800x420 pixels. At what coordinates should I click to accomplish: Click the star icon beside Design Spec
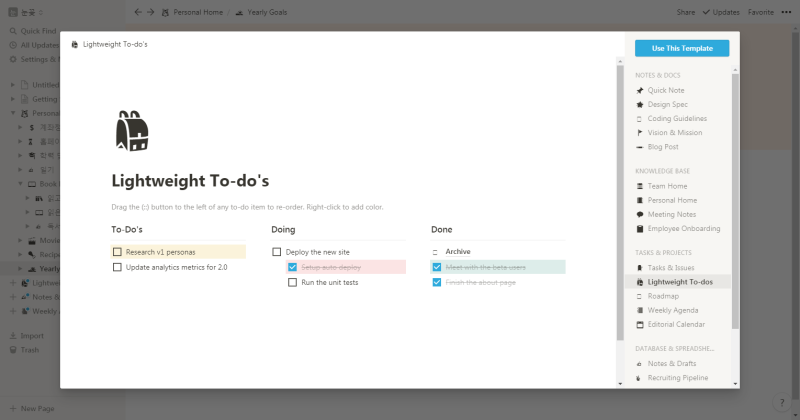(640, 105)
